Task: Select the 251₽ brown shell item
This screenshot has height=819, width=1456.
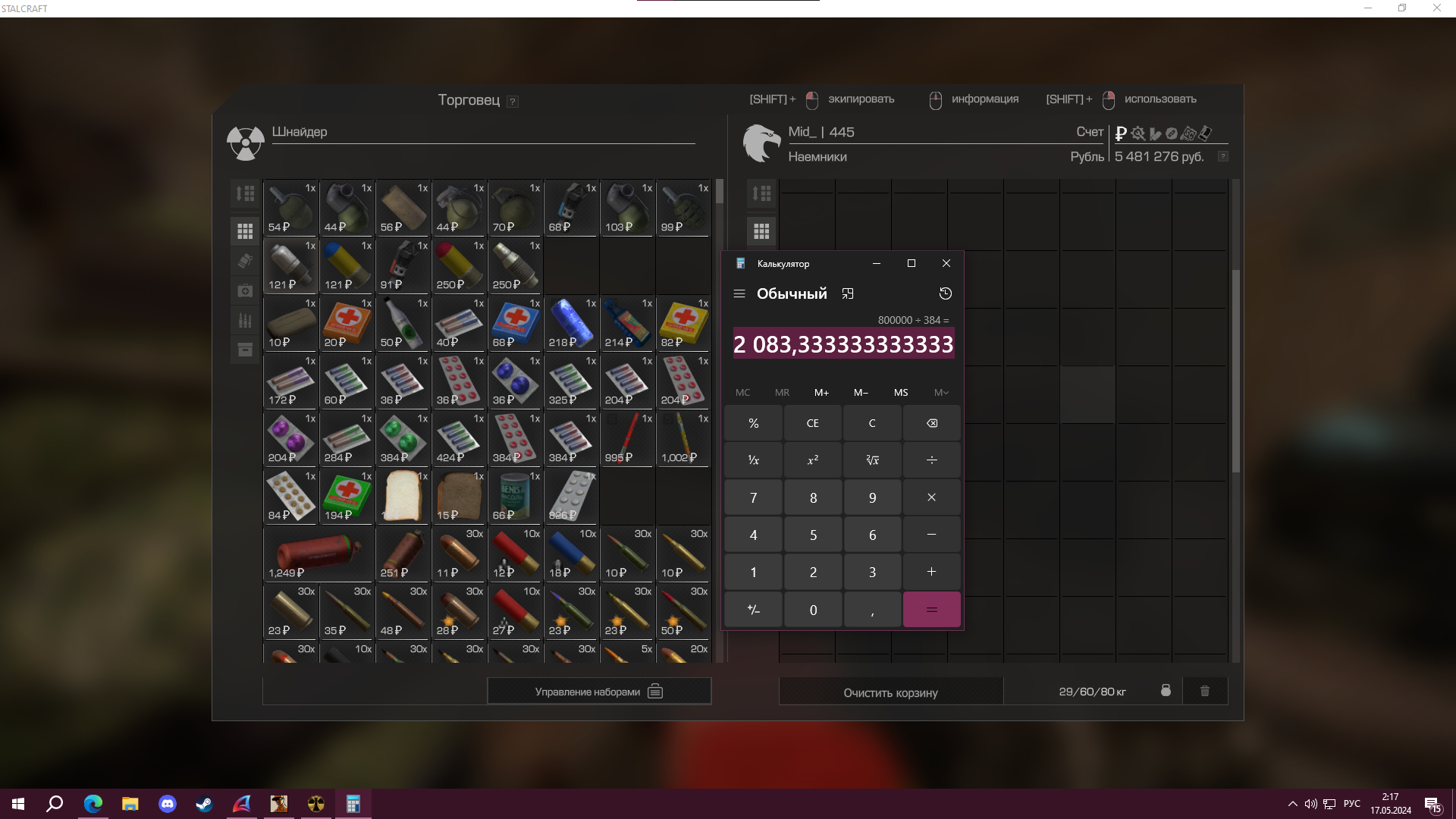Action: point(403,555)
